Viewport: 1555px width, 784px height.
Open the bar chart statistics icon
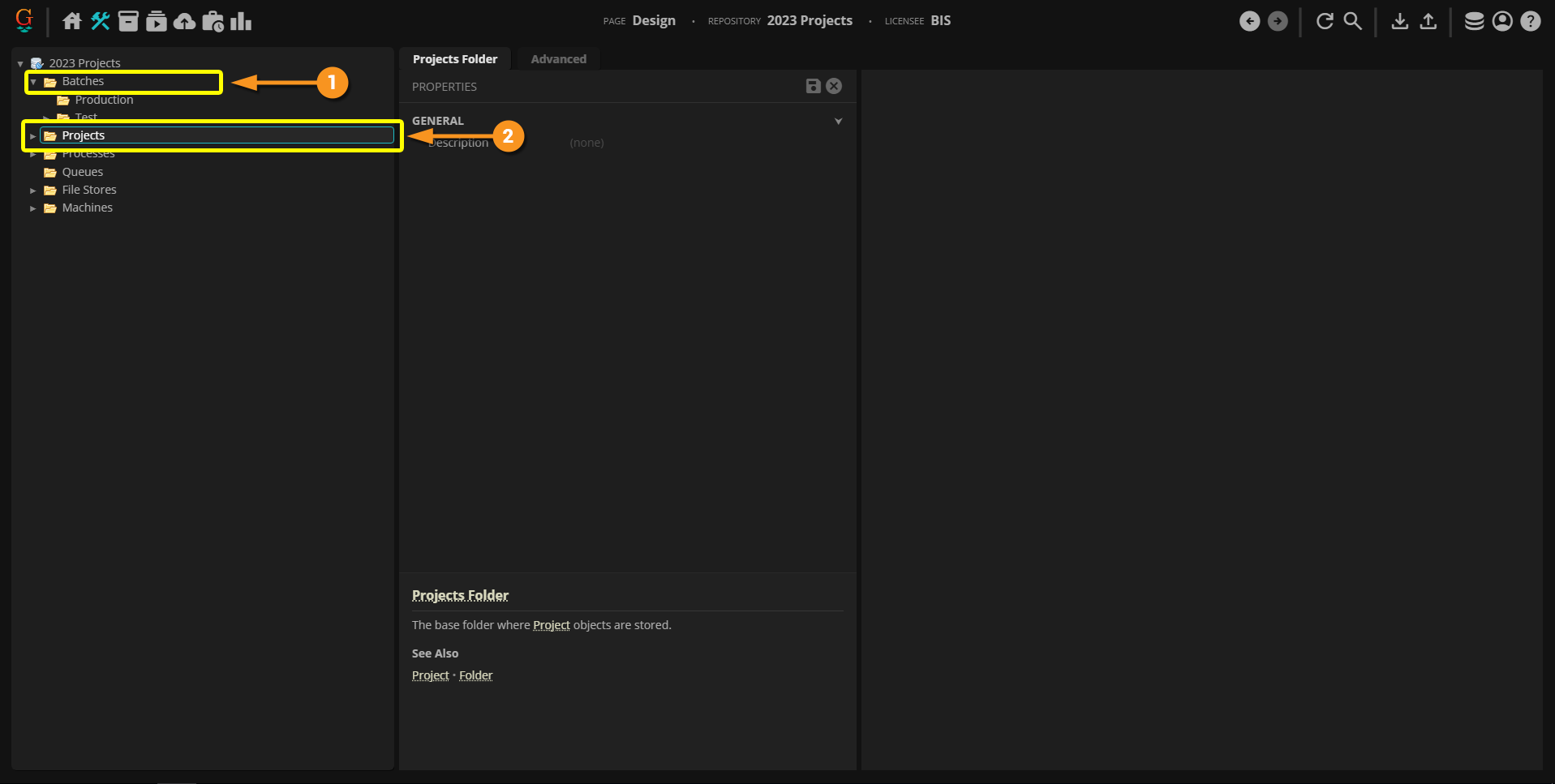[241, 21]
